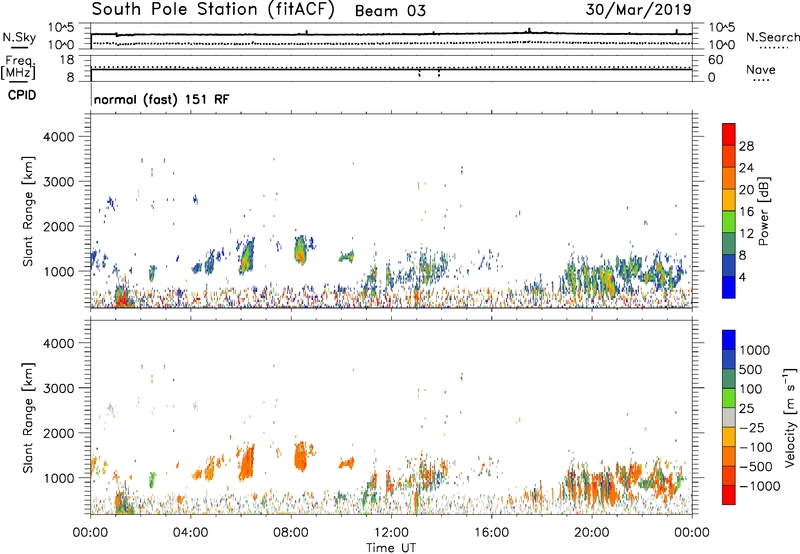800x554 pixels.
Task: Click the light green 12-16 dB Power swatch
Action: [729, 221]
